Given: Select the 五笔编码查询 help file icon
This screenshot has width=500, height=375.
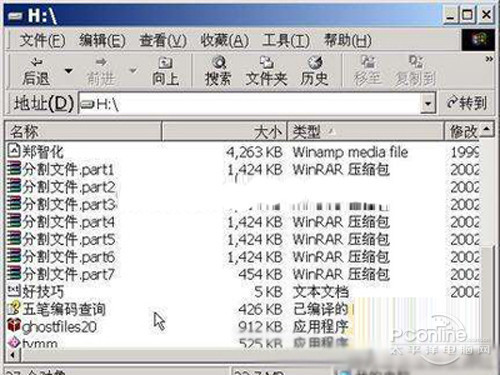Looking at the screenshot, I should pyautogui.click(x=14, y=308).
